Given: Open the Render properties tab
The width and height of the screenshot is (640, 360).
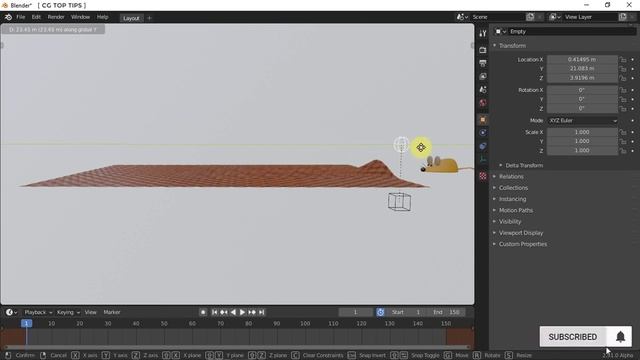Looking at the screenshot, I should [483, 50].
